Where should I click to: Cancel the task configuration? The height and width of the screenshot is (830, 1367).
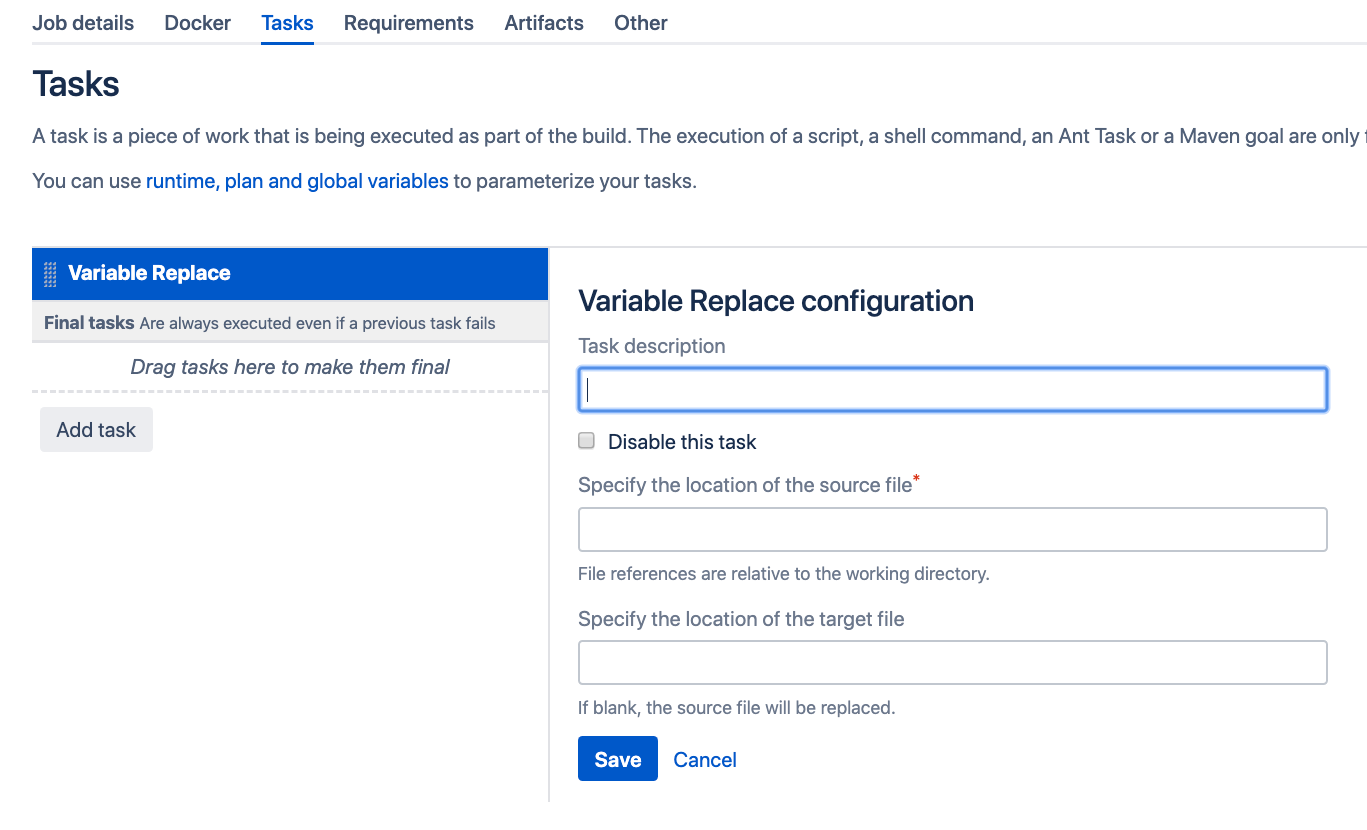tap(705, 760)
